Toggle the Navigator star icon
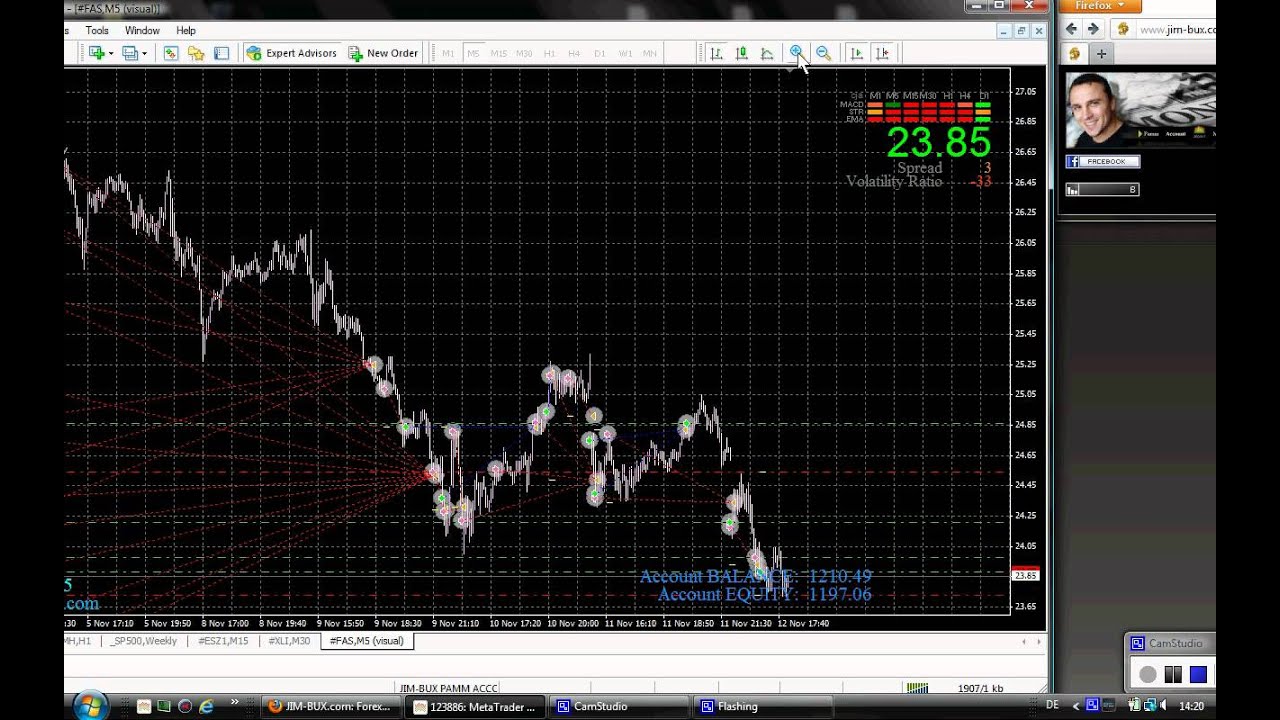1280x720 pixels. (x=196, y=53)
